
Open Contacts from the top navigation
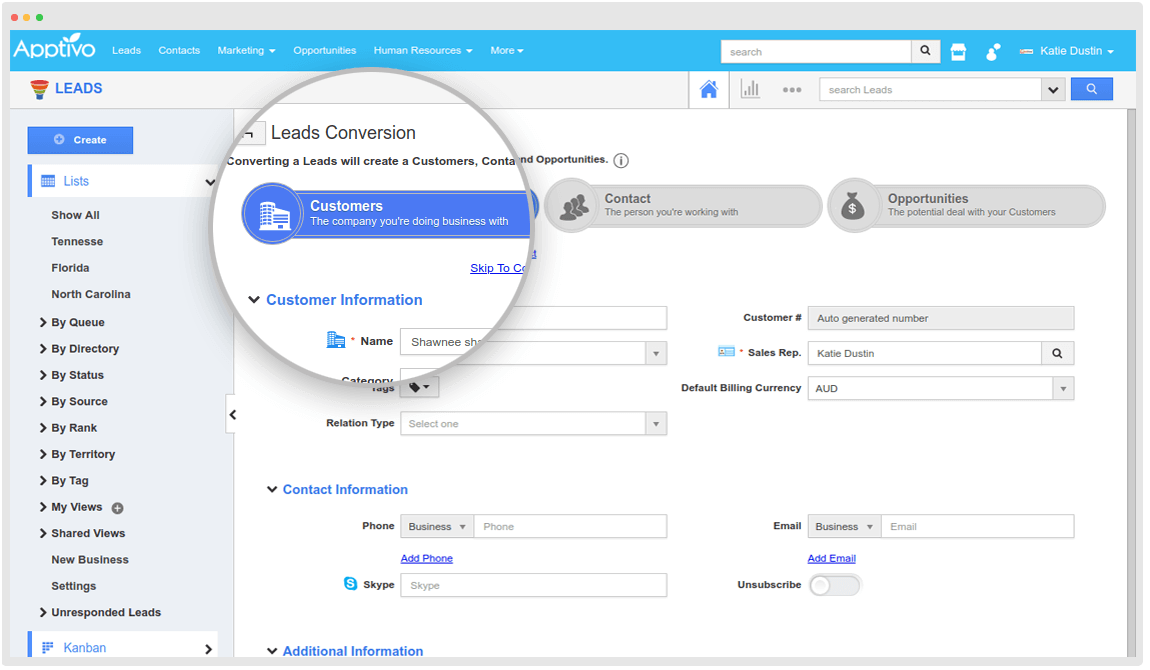click(179, 50)
